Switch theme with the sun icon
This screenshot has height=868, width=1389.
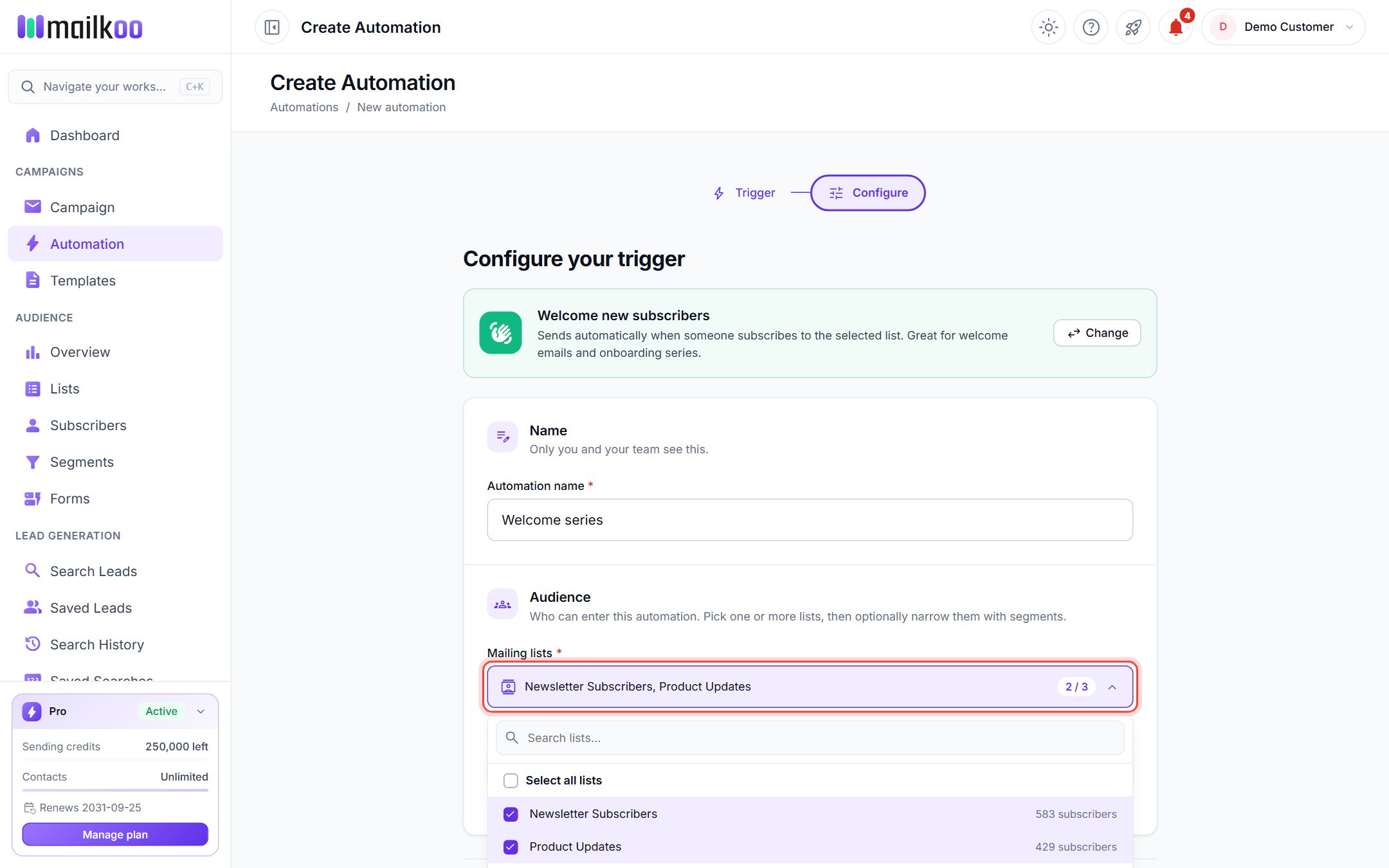(x=1048, y=27)
